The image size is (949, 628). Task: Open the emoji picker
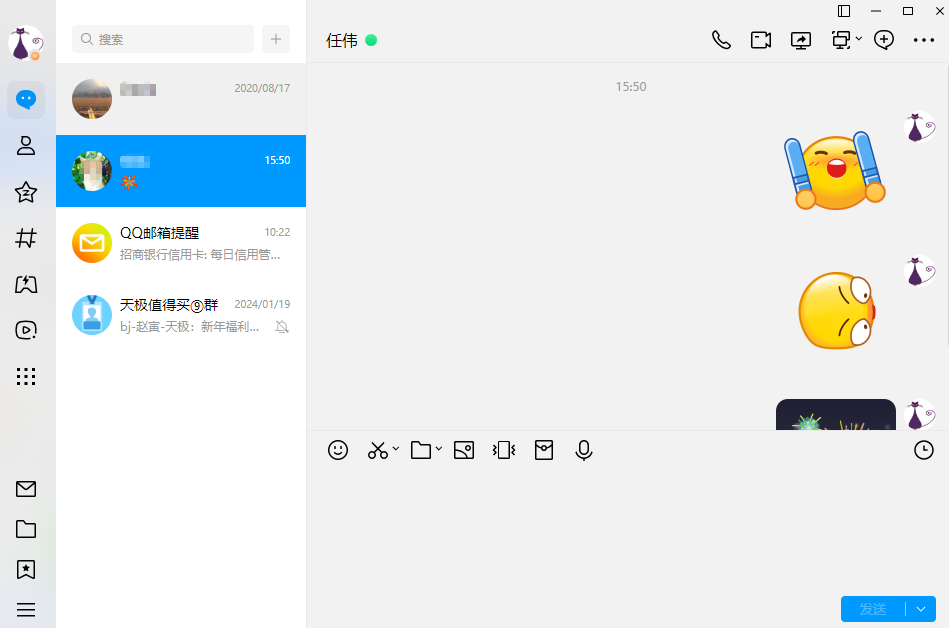338,450
